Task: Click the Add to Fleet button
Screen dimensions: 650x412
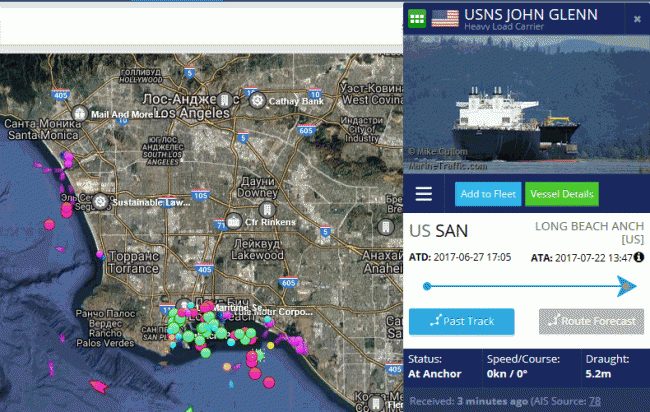Action: (488, 194)
